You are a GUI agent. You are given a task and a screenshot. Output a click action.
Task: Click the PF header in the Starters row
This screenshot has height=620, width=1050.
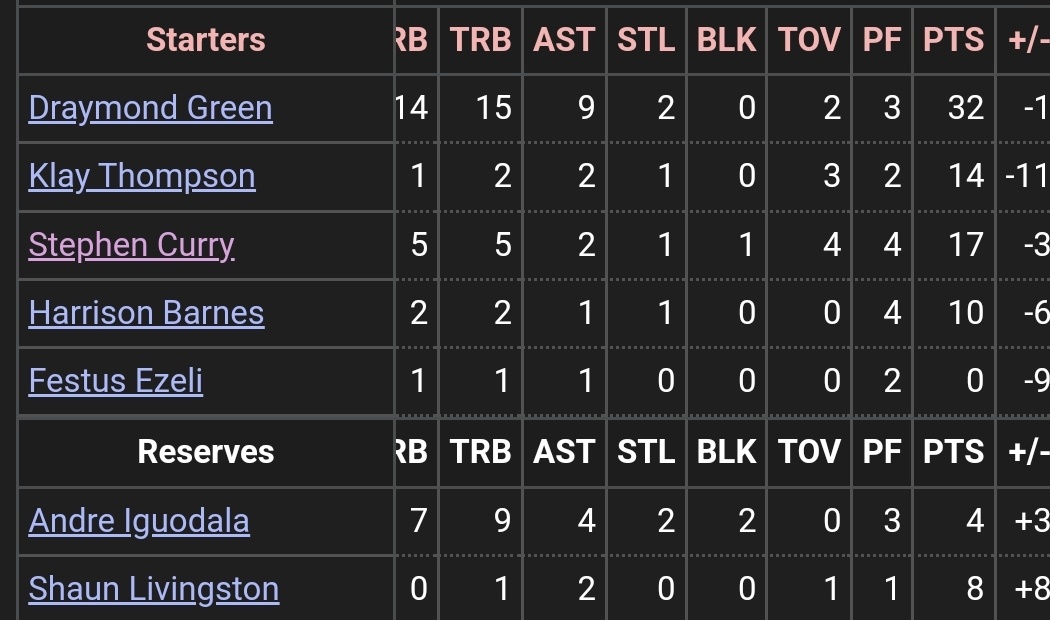point(882,40)
